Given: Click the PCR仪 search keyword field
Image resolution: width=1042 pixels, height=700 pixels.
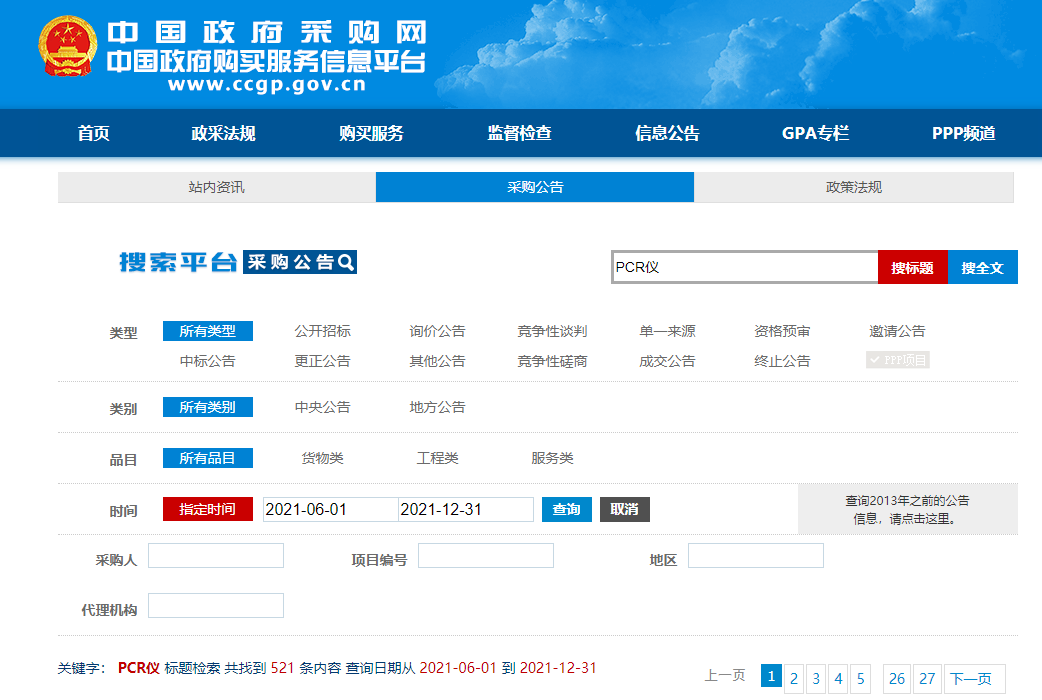Looking at the screenshot, I should 744,267.
